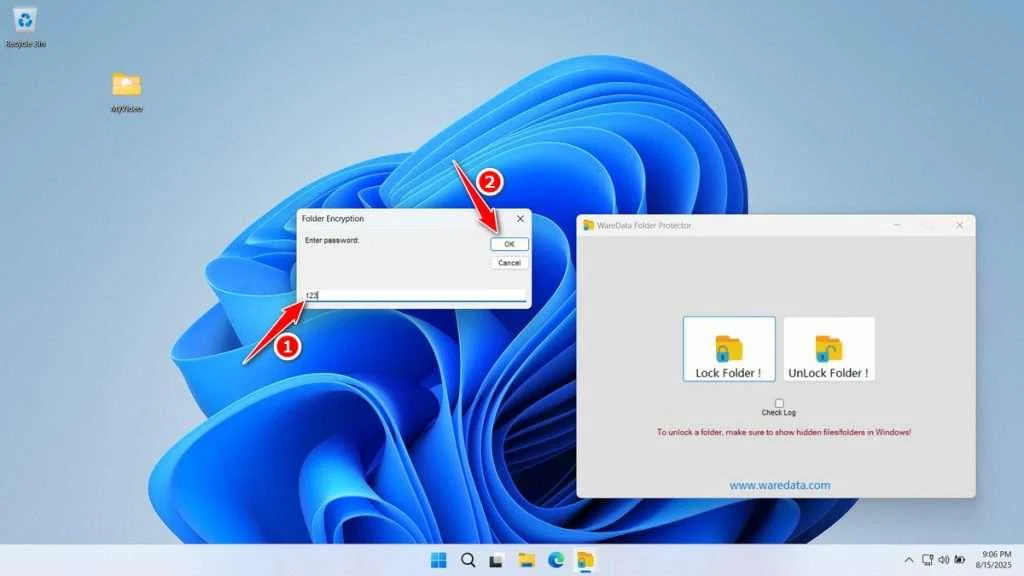Confirm the password with the OK button
Image resolution: width=1024 pixels, height=576 pixels.
coord(508,243)
